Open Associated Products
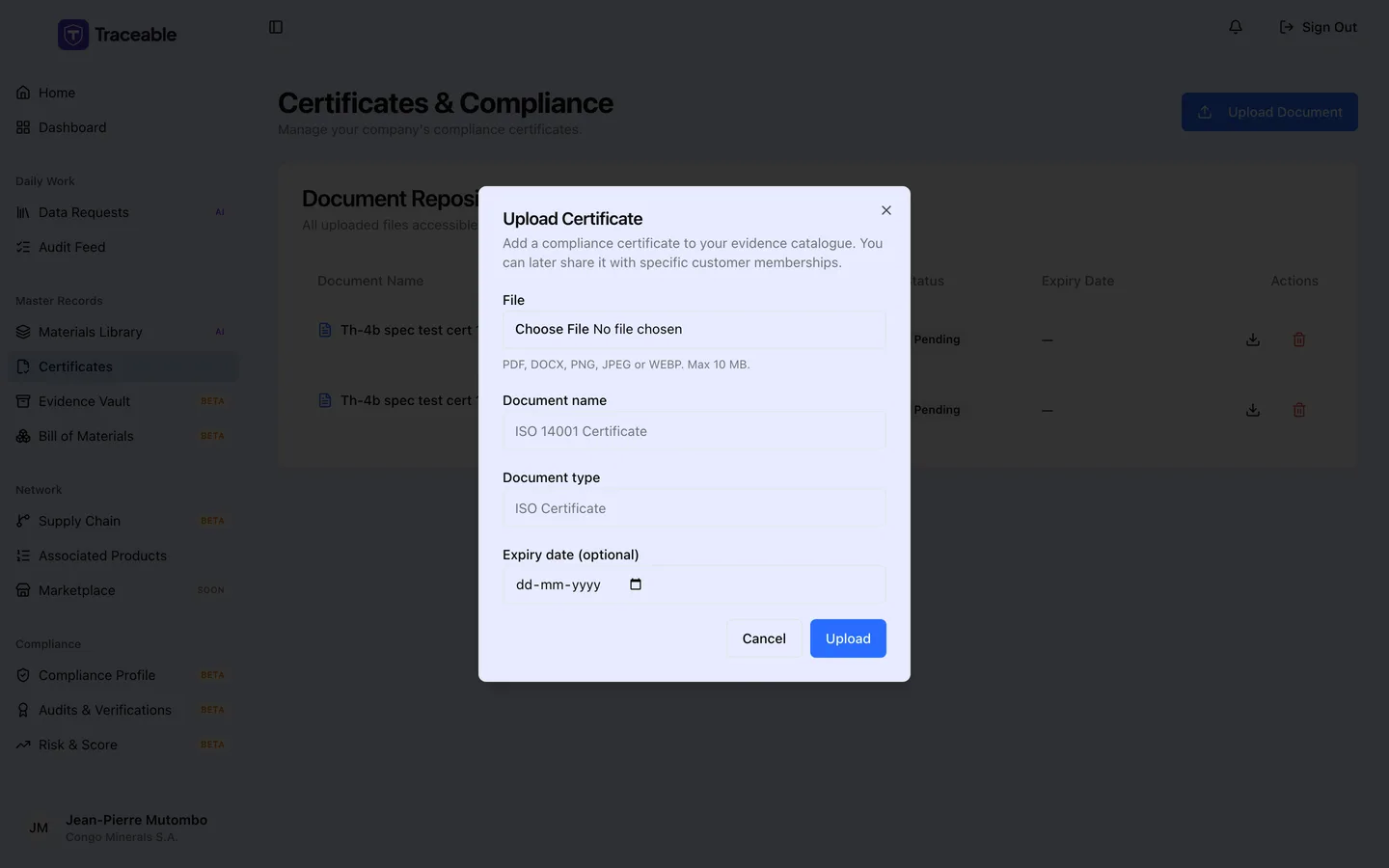This screenshot has width=1389, height=868. coord(123,556)
